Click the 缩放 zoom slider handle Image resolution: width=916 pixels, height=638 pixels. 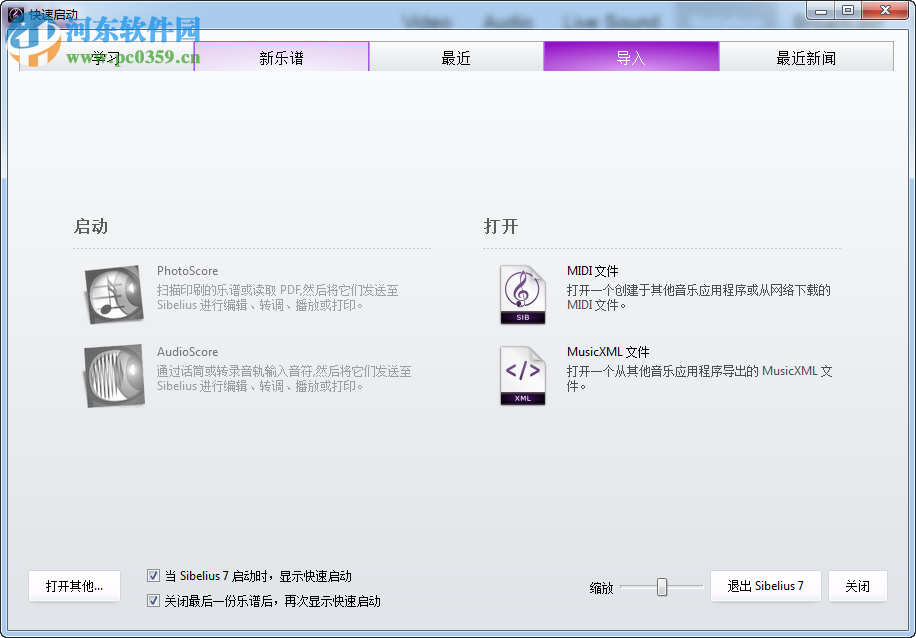[x=662, y=587]
